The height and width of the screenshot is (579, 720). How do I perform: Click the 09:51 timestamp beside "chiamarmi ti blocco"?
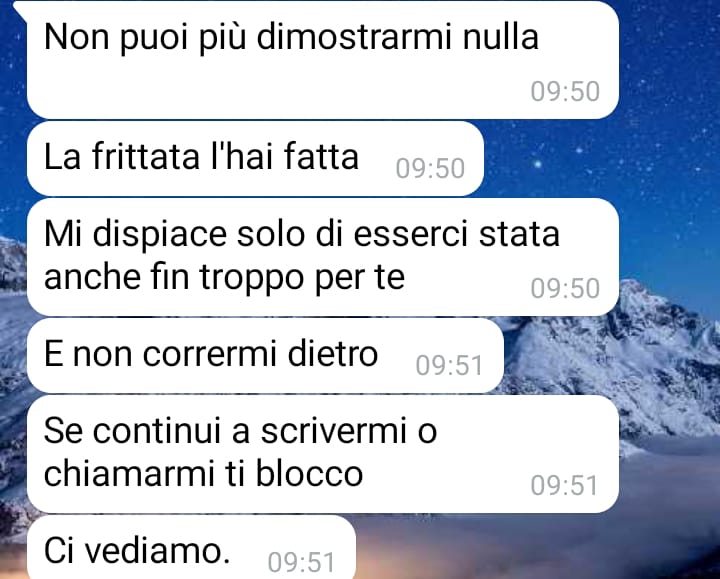[564, 485]
